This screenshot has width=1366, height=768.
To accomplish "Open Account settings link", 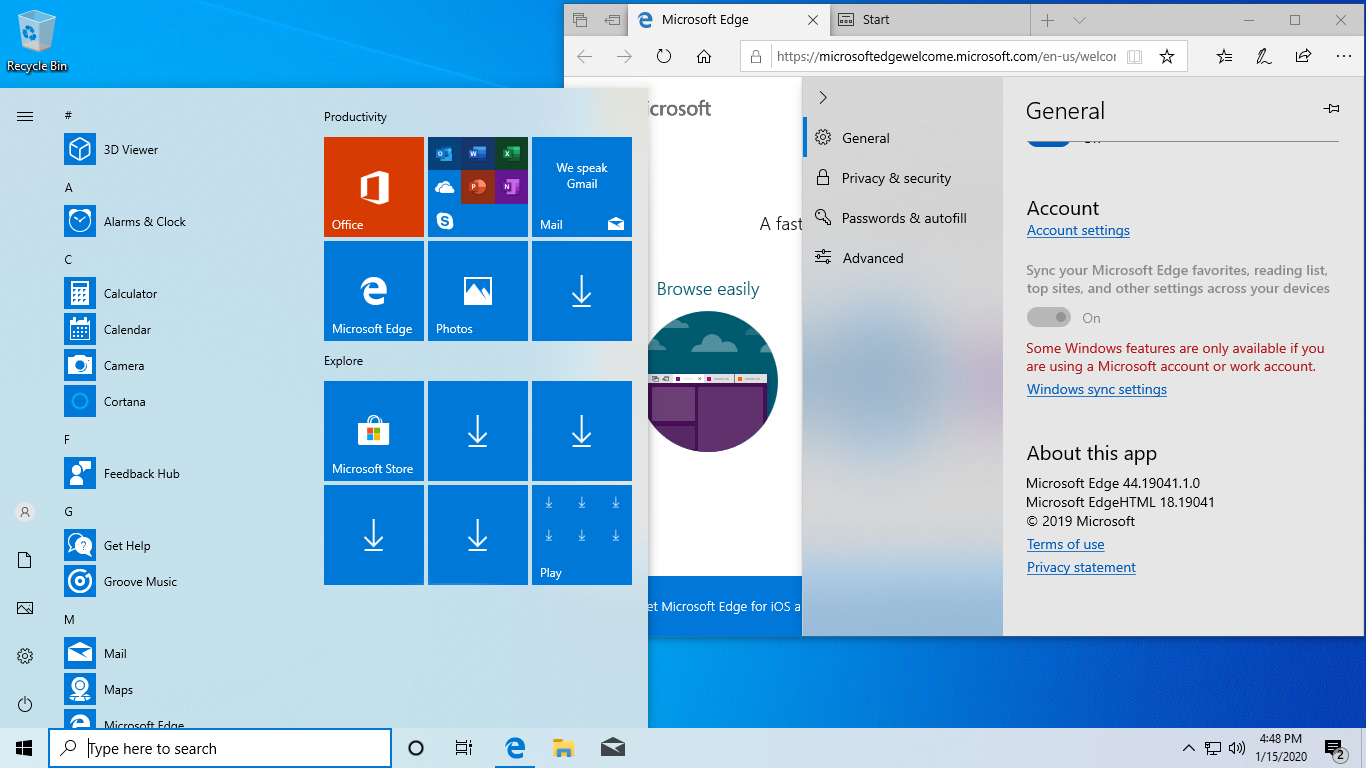I will tap(1078, 230).
